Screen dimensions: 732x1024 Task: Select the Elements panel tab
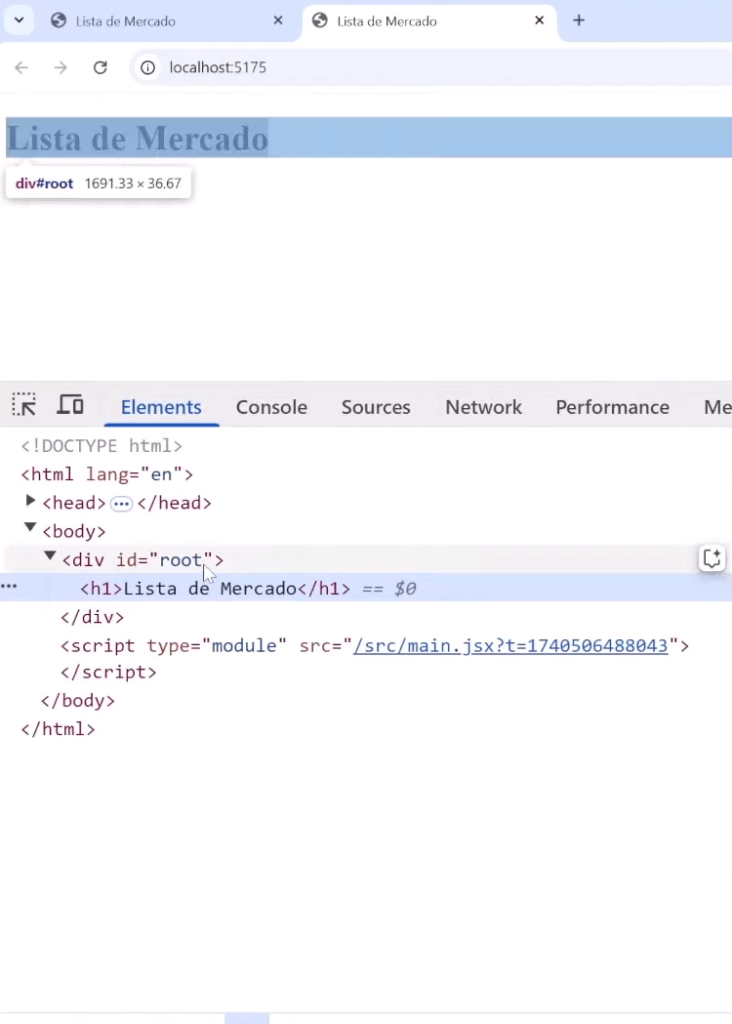click(x=161, y=407)
